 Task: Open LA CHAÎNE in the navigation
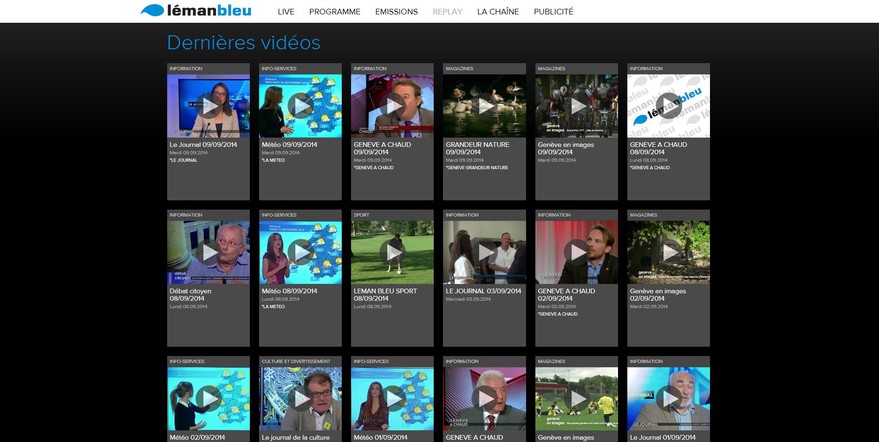tap(498, 12)
